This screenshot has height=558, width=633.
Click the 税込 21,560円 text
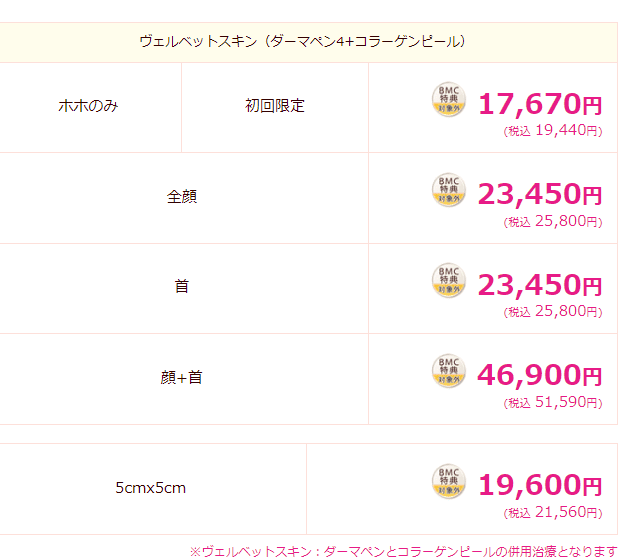pyautogui.click(x=553, y=512)
